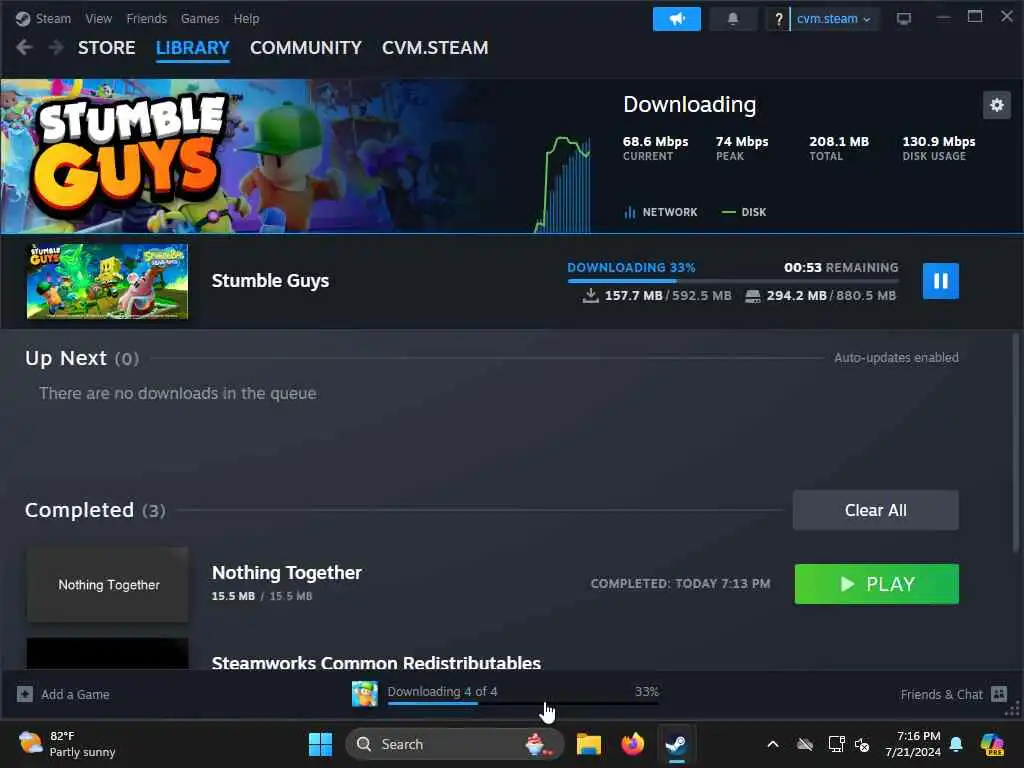Click Add a Game plus icon
The height and width of the screenshot is (768, 1024).
pyautogui.click(x=25, y=694)
